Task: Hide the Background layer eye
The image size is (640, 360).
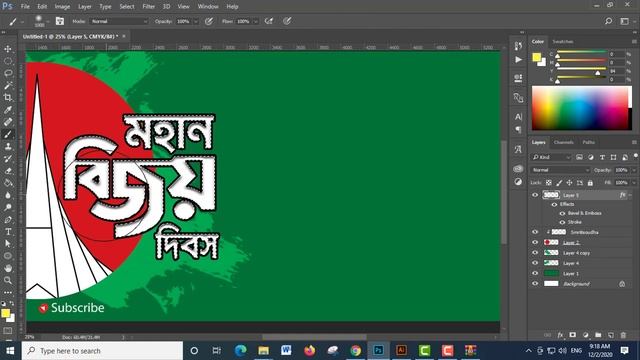Action: click(x=535, y=283)
